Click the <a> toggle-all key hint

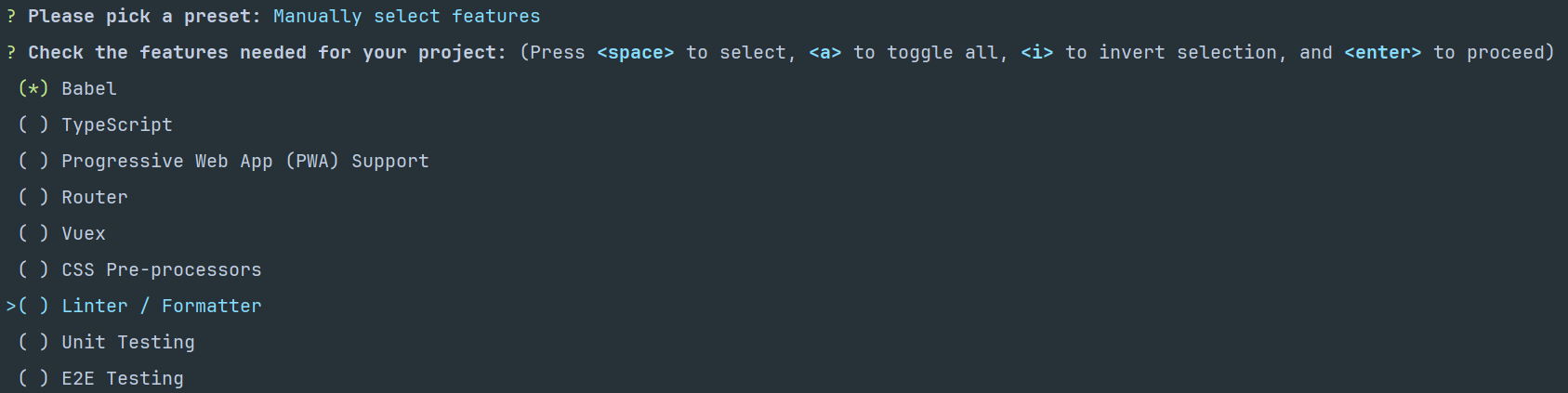pos(824,53)
